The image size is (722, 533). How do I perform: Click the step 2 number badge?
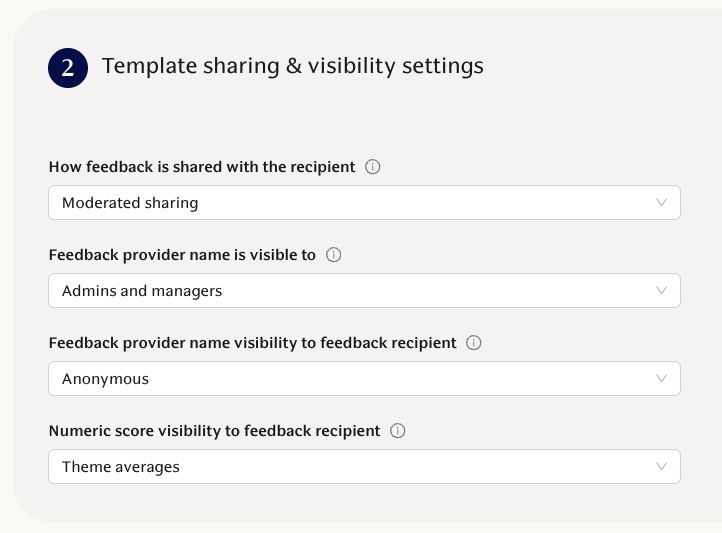68,68
